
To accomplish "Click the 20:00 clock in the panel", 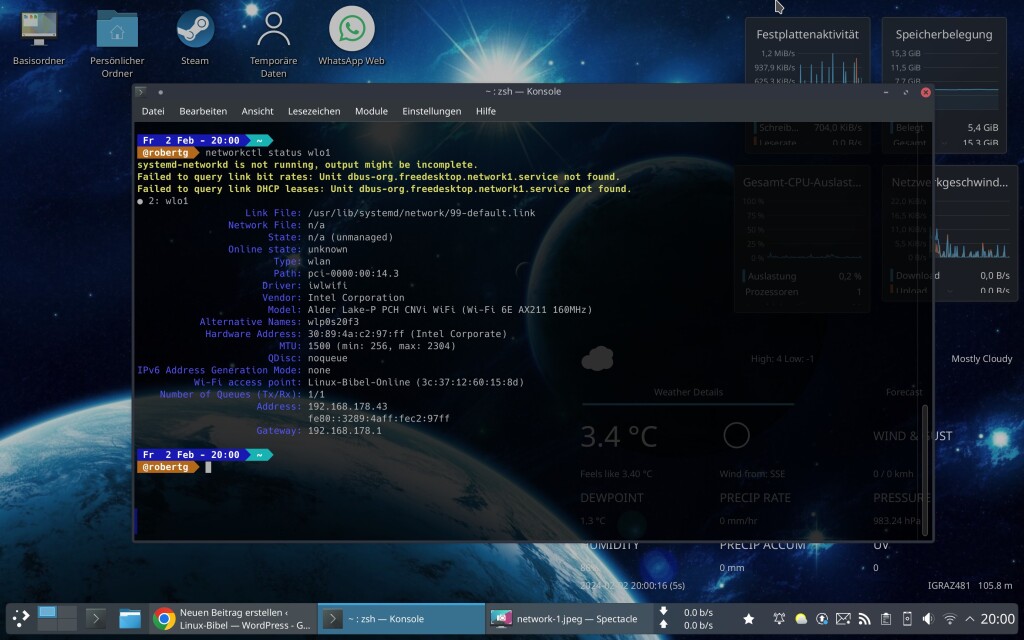I will click(997, 618).
